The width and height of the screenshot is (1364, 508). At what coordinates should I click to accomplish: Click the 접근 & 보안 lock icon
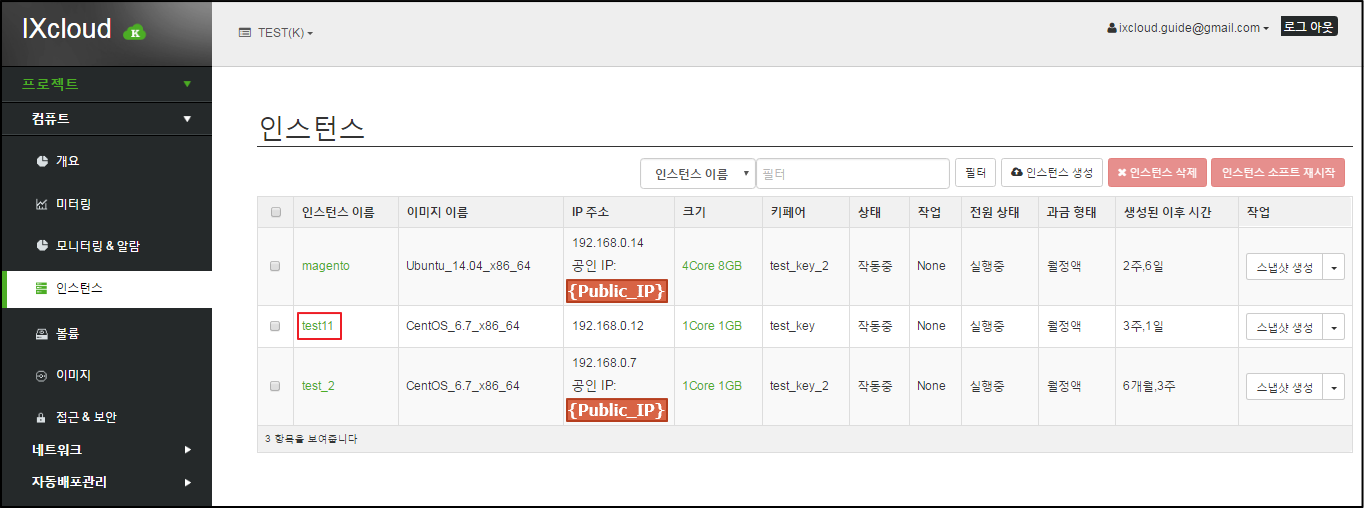click(42, 417)
